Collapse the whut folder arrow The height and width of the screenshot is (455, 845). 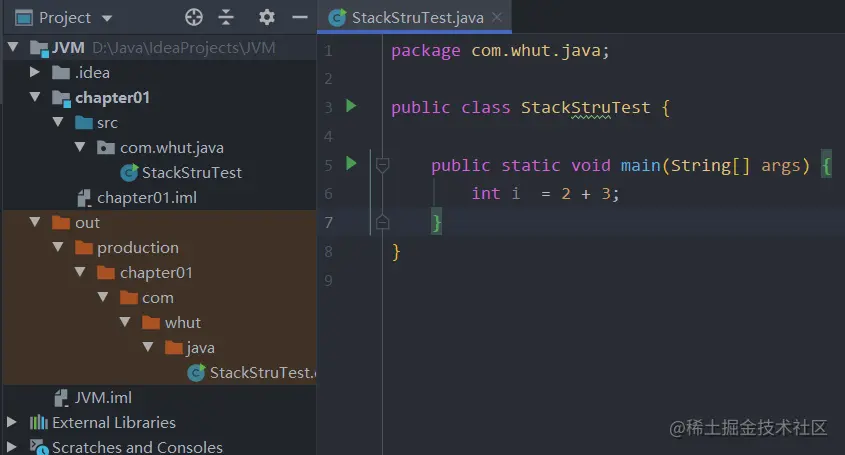coord(125,322)
